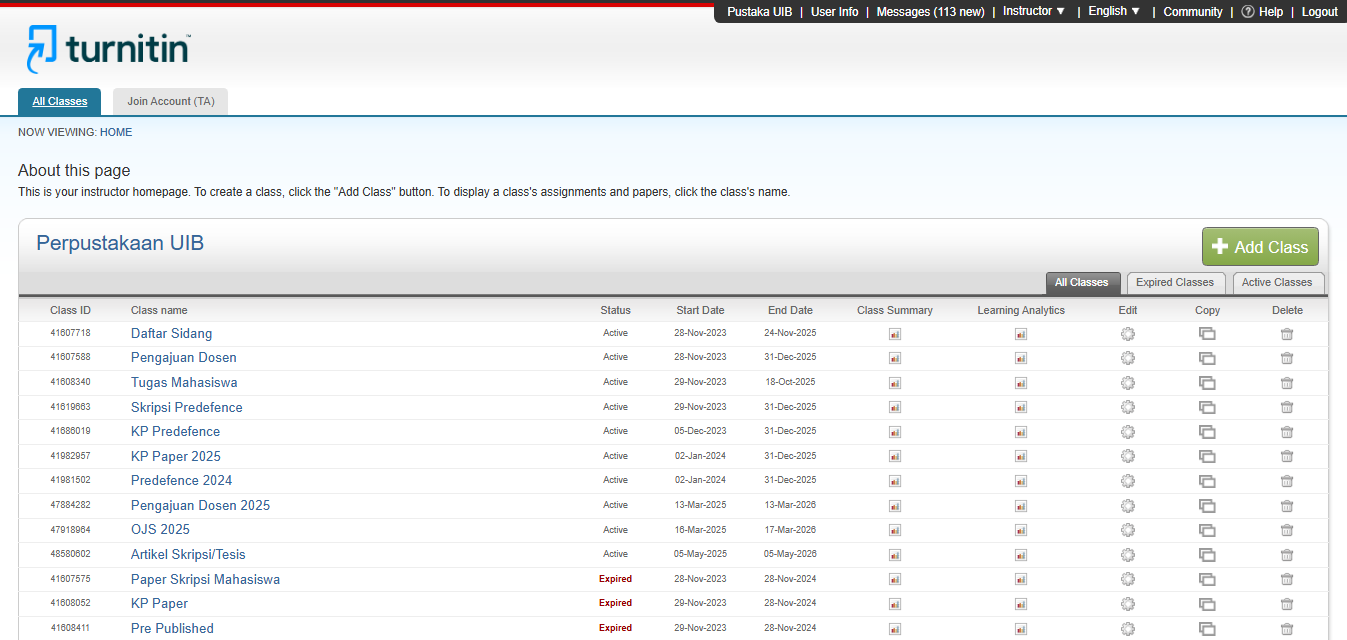
Task: Open User Info page
Action: tap(834, 12)
